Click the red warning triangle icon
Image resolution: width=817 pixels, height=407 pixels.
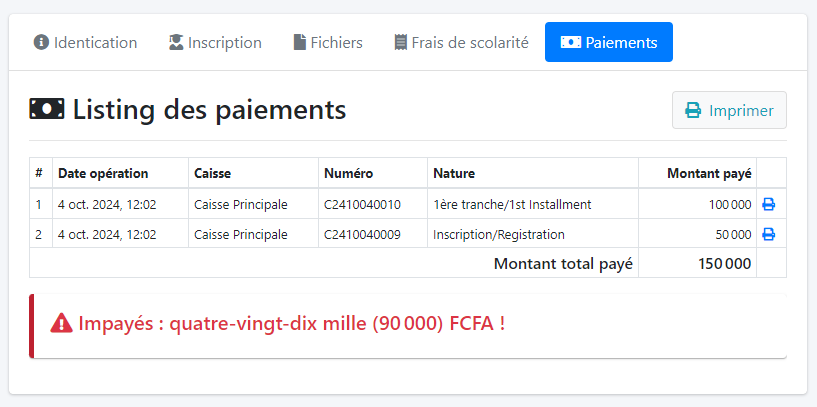click(x=61, y=323)
